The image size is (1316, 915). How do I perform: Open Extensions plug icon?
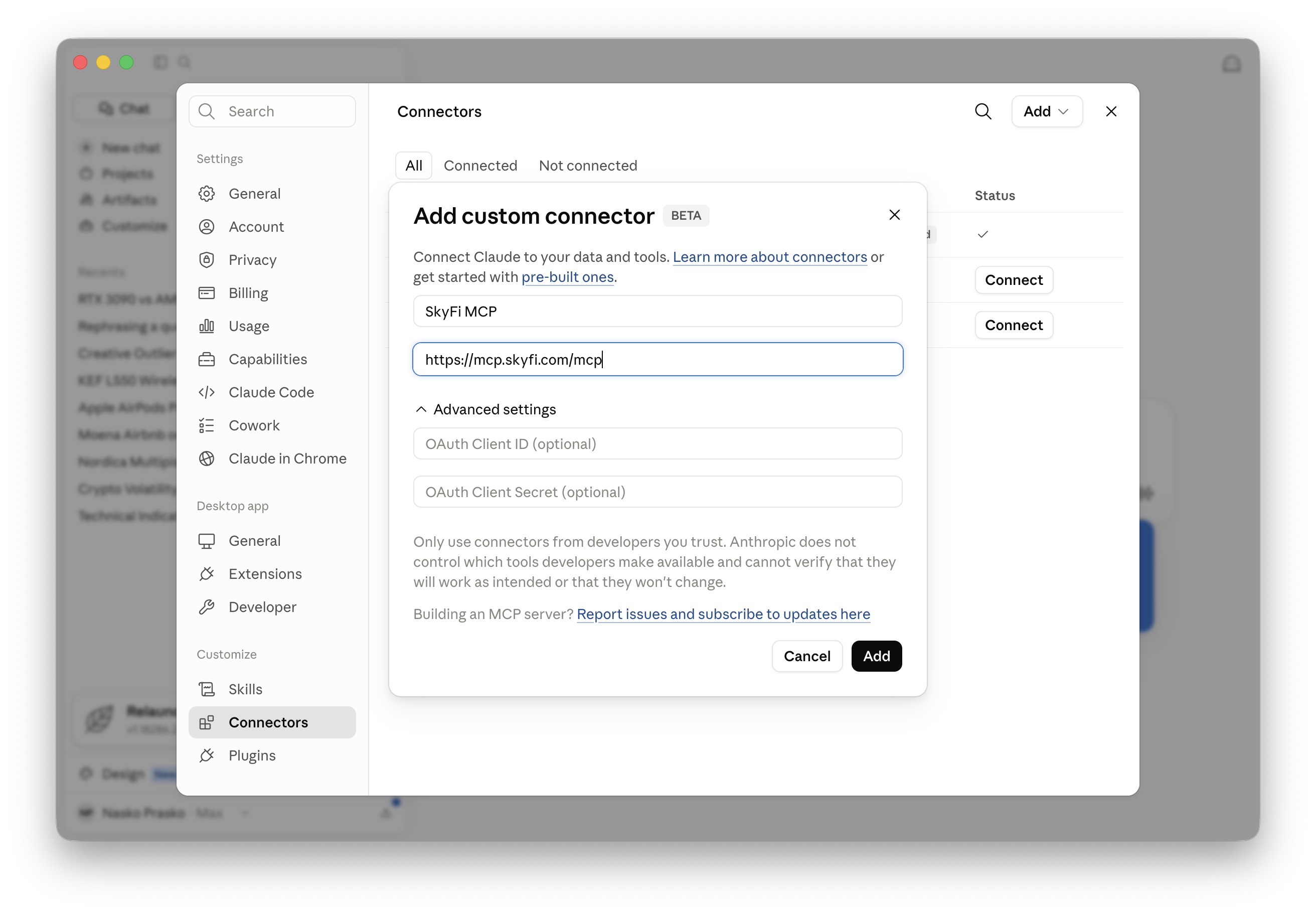pos(206,574)
